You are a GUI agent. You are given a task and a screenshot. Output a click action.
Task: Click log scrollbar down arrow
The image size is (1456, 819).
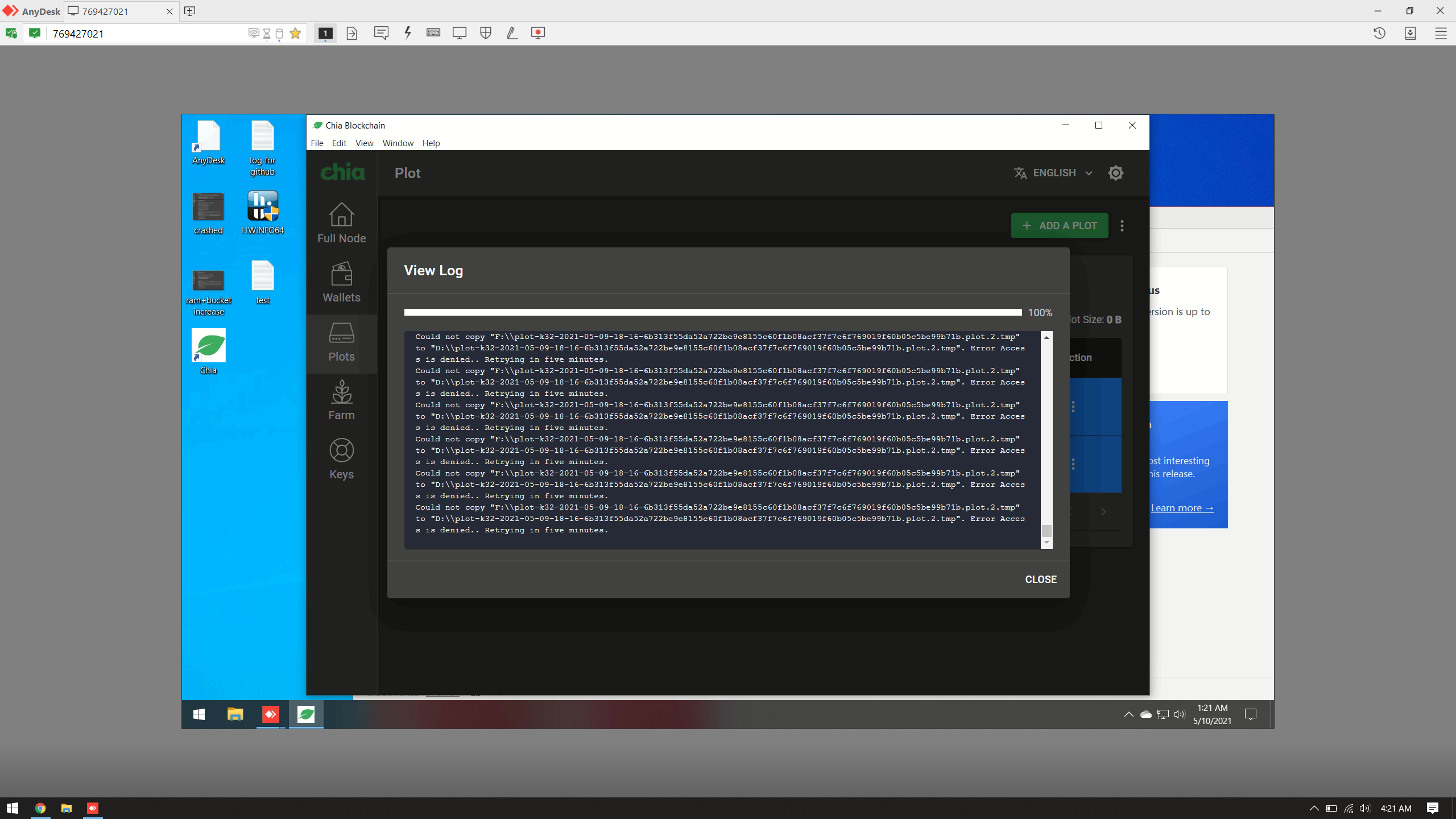coord(1046,542)
